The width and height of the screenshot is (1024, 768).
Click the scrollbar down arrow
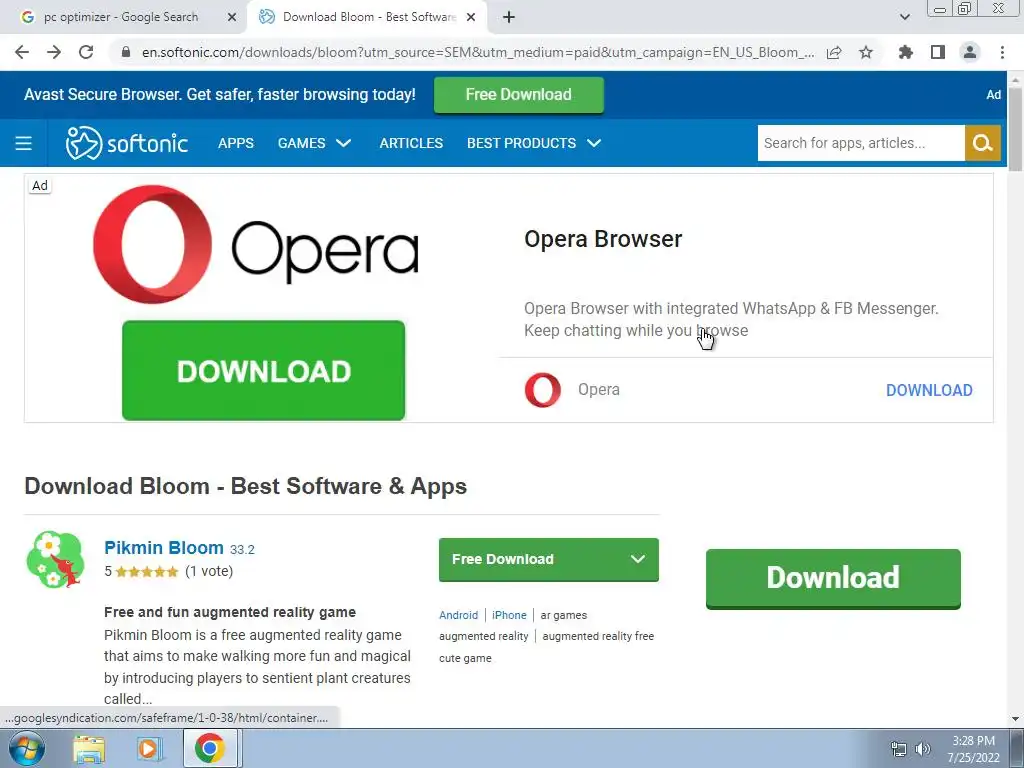[1015, 719]
